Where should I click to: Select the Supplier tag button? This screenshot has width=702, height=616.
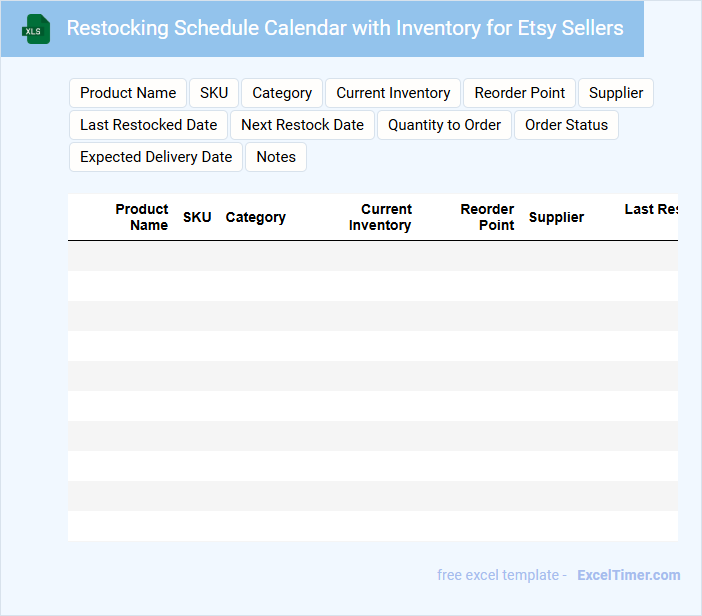tap(616, 93)
